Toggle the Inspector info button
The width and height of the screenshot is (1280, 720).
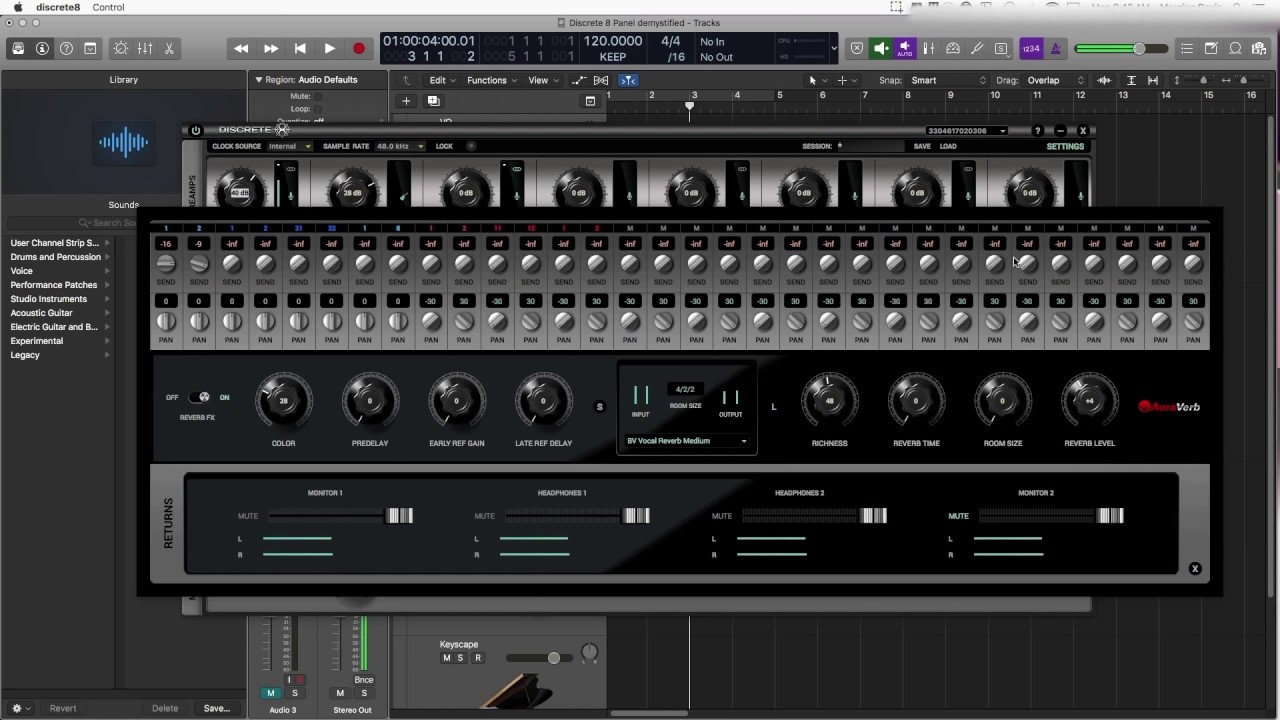click(42, 48)
